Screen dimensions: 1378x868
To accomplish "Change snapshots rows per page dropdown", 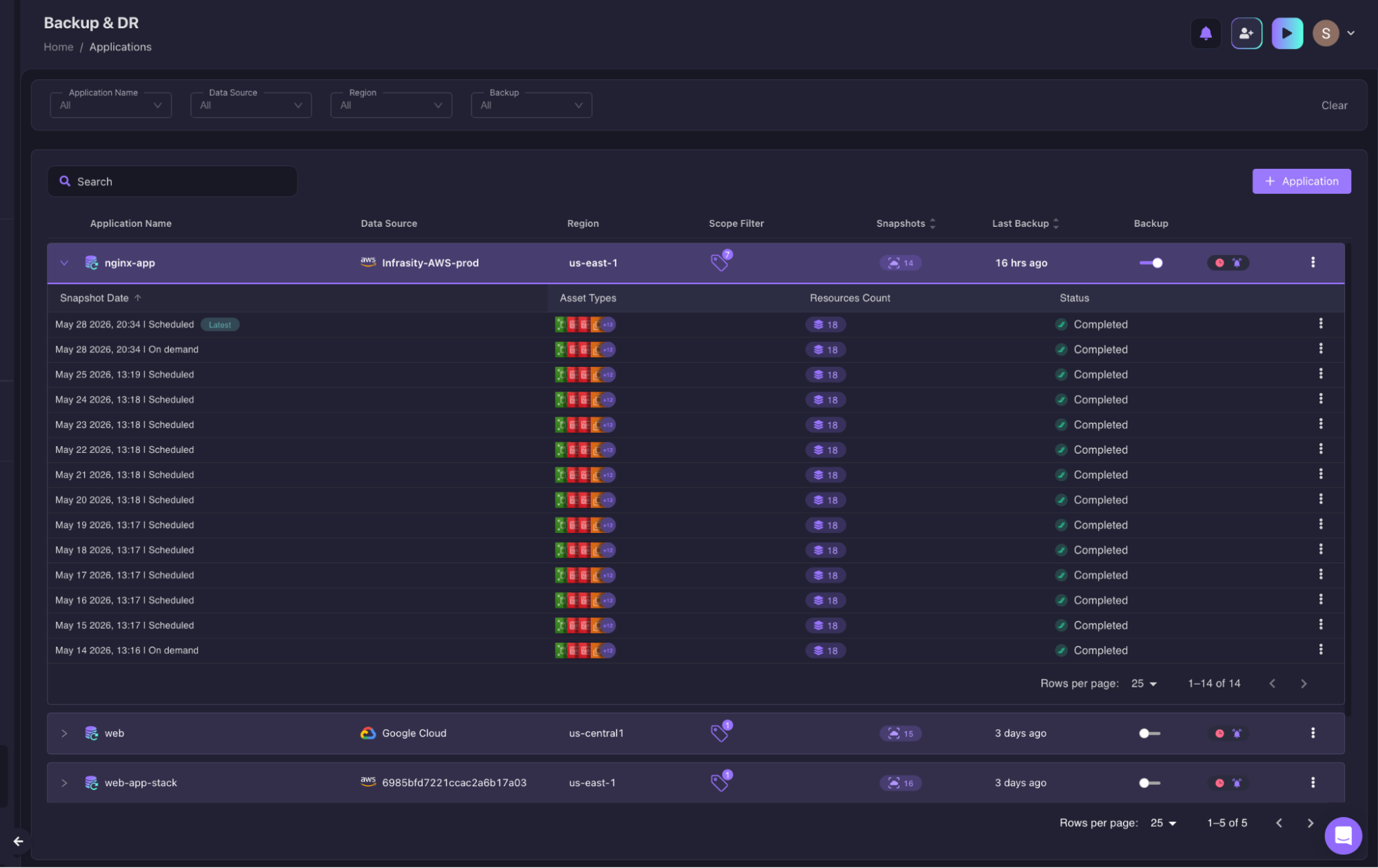I will click(x=1144, y=683).
